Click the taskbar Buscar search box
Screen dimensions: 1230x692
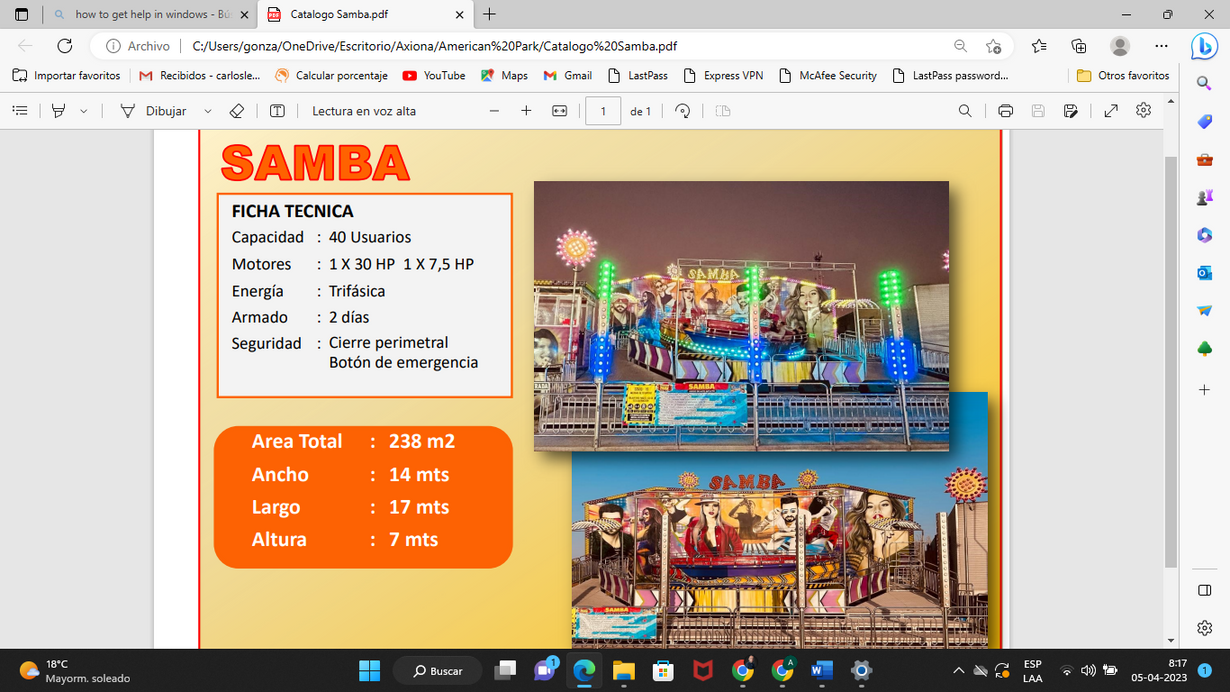tap(437, 670)
